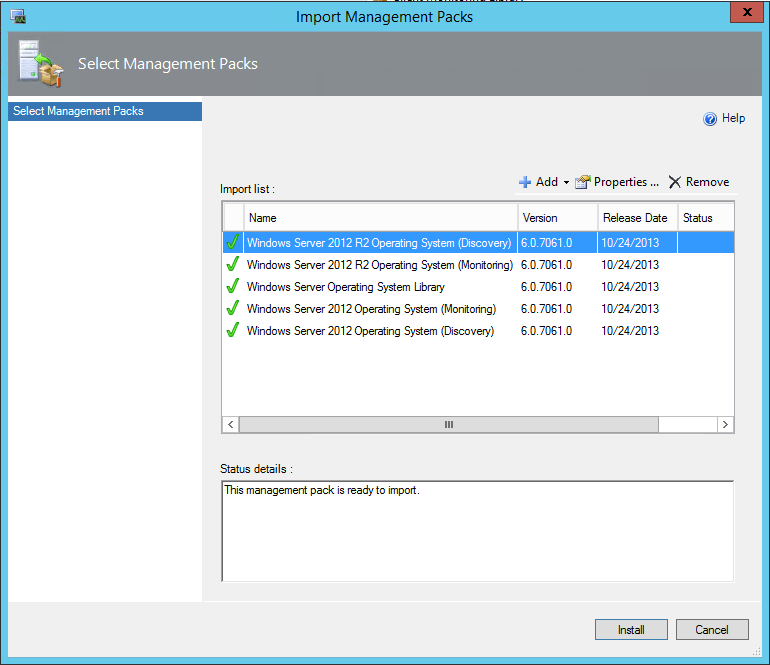Click the Properties toolbar icon
Screen dimensions: 770x665
pos(582,182)
